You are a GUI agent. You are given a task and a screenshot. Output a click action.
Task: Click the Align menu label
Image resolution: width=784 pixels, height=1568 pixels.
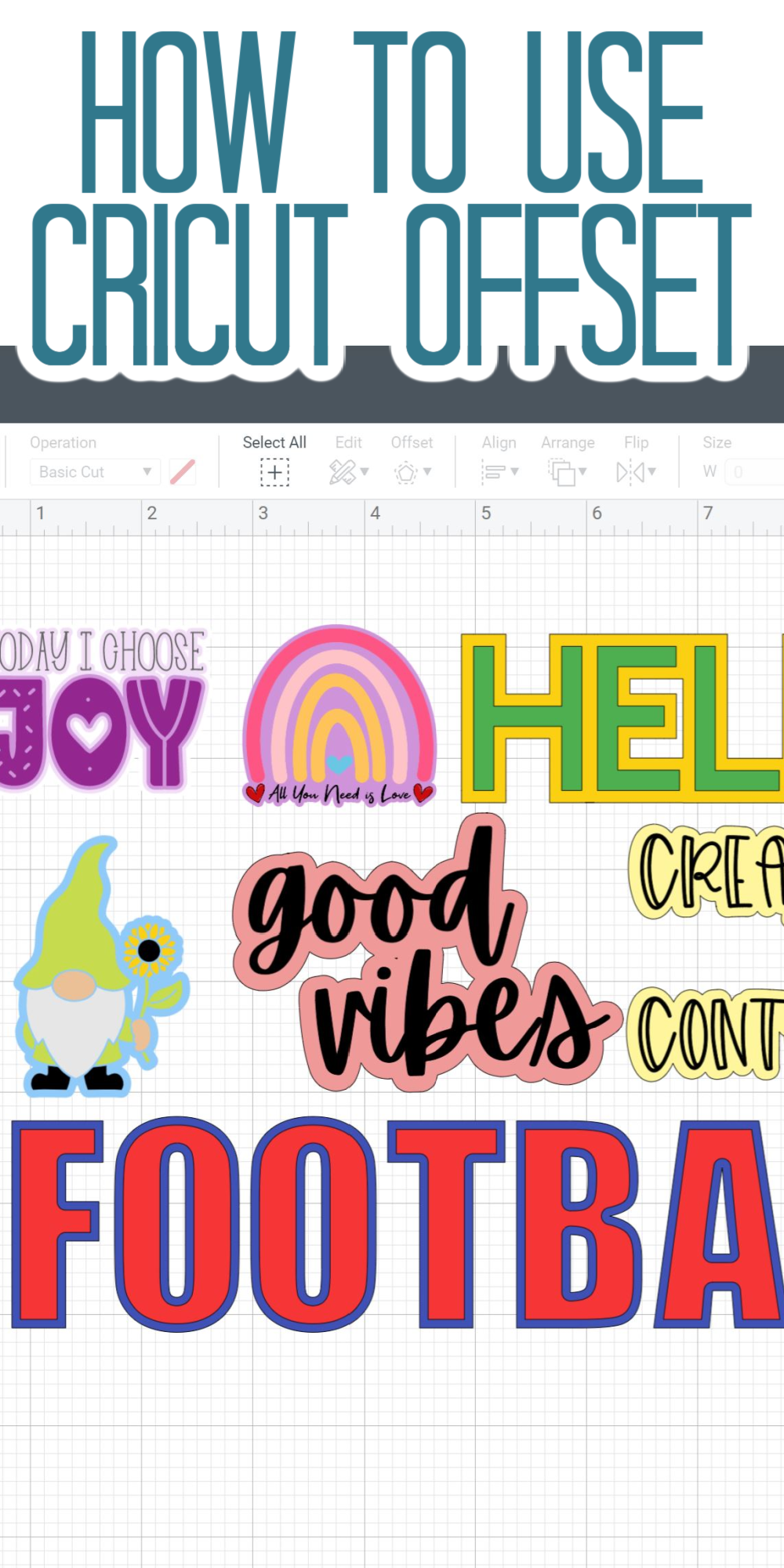[499, 443]
